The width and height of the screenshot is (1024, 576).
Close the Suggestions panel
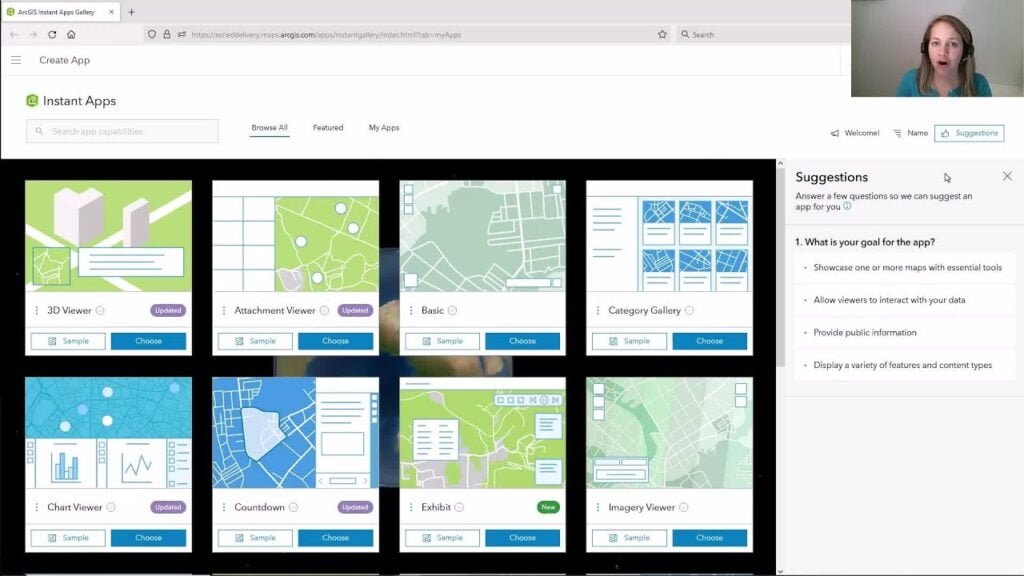pos(1007,176)
